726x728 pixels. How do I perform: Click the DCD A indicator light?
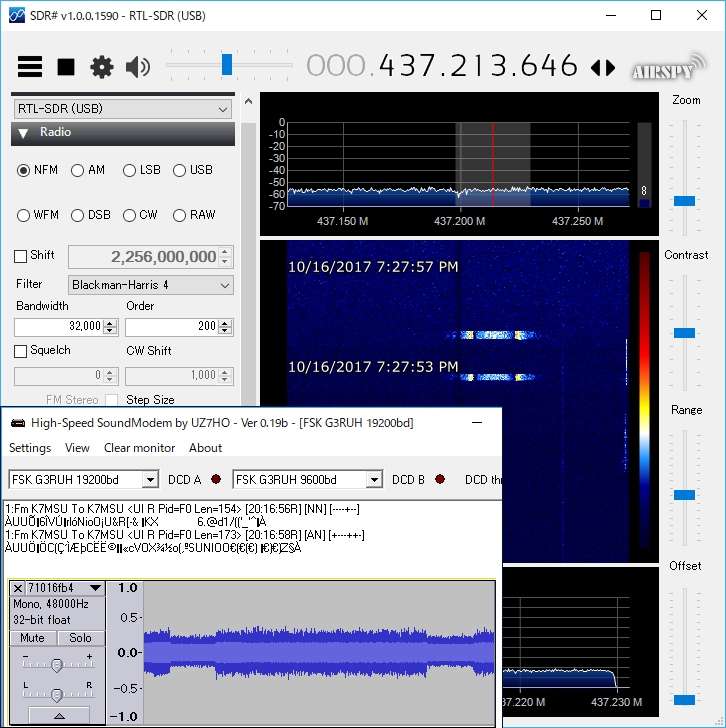click(x=216, y=480)
